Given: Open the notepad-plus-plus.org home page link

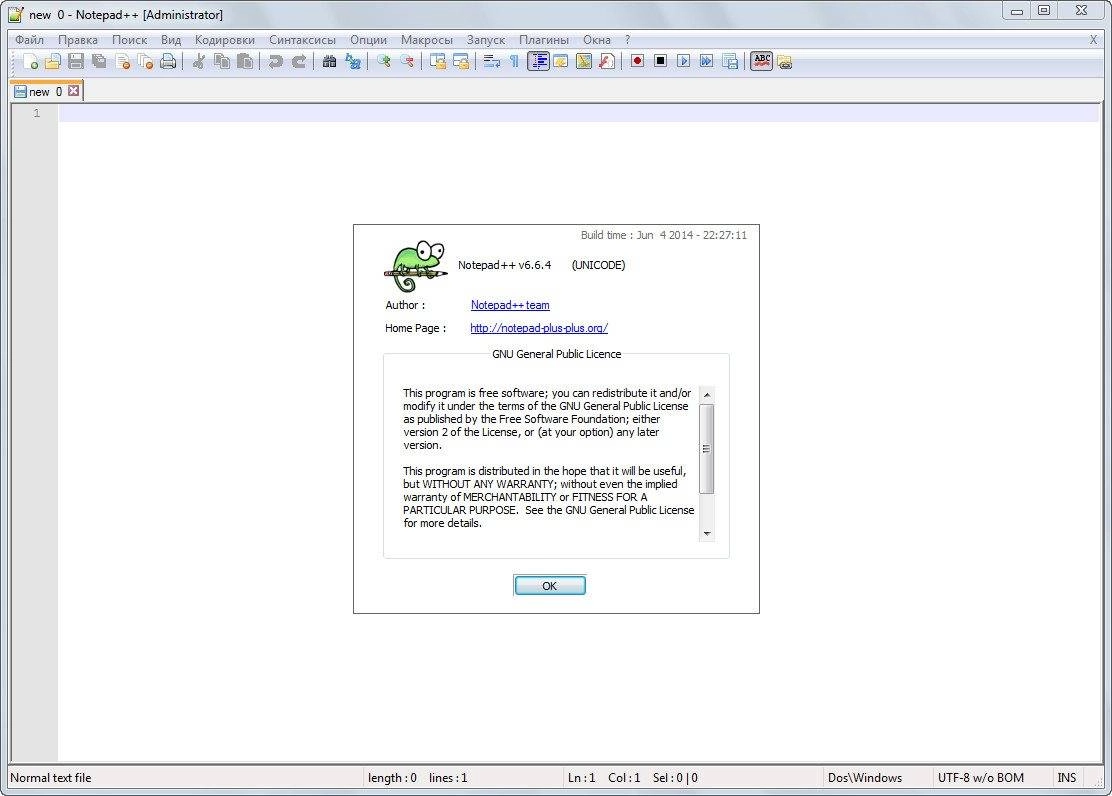Looking at the screenshot, I should click(x=539, y=328).
